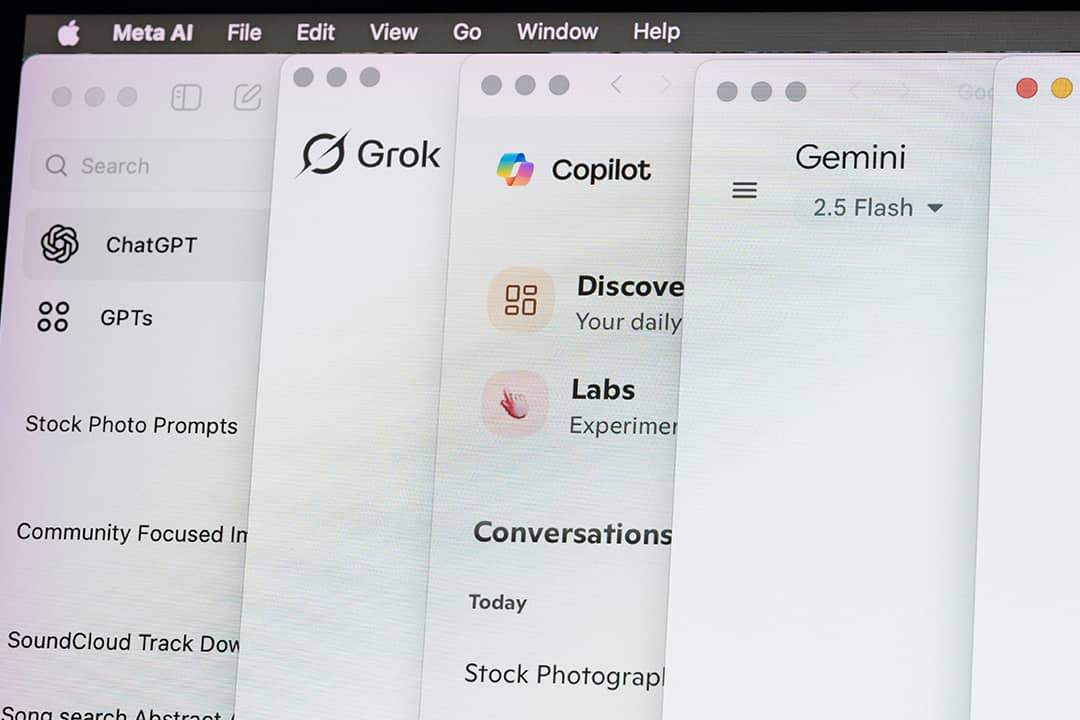1080x720 pixels.
Task: Click the Search field in ChatGPT sidebar
Action: click(x=152, y=165)
